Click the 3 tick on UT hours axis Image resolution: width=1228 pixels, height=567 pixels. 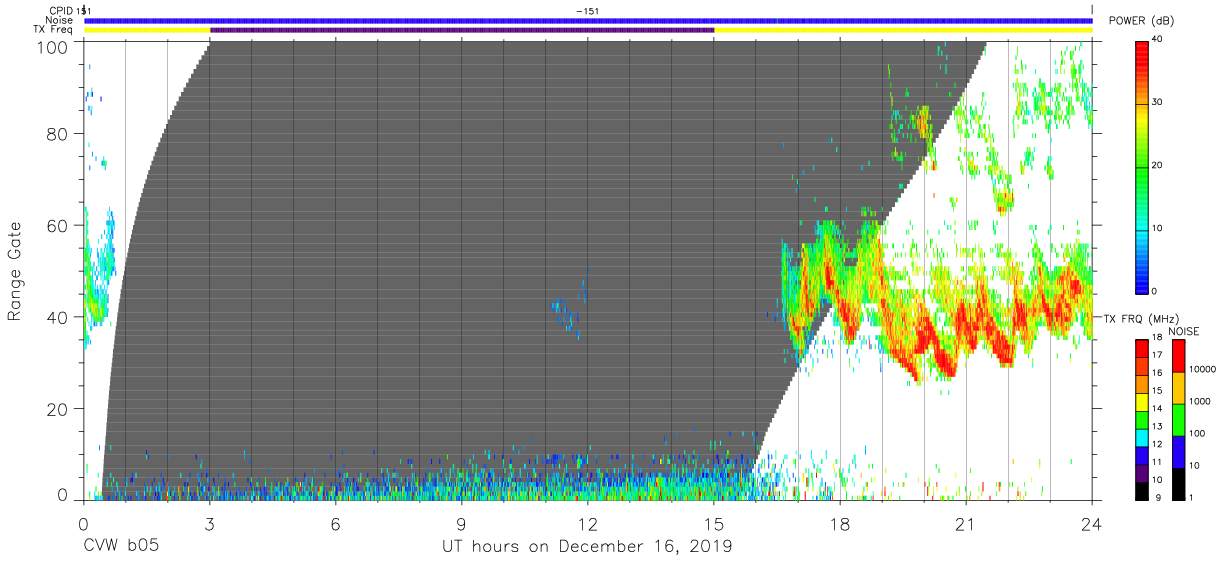click(x=209, y=523)
